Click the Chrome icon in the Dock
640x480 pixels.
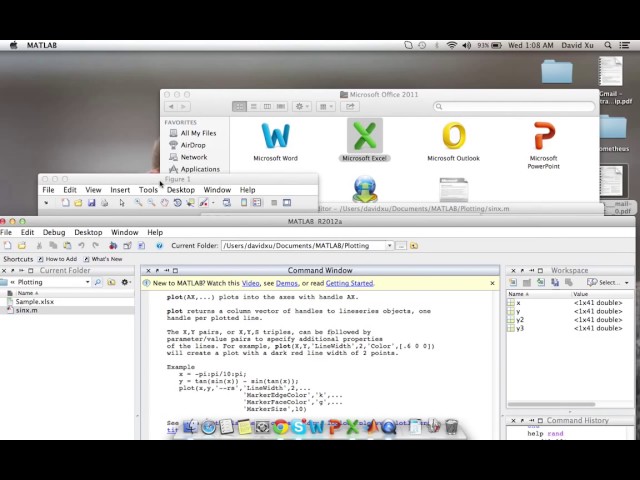pyautogui.click(x=281, y=428)
